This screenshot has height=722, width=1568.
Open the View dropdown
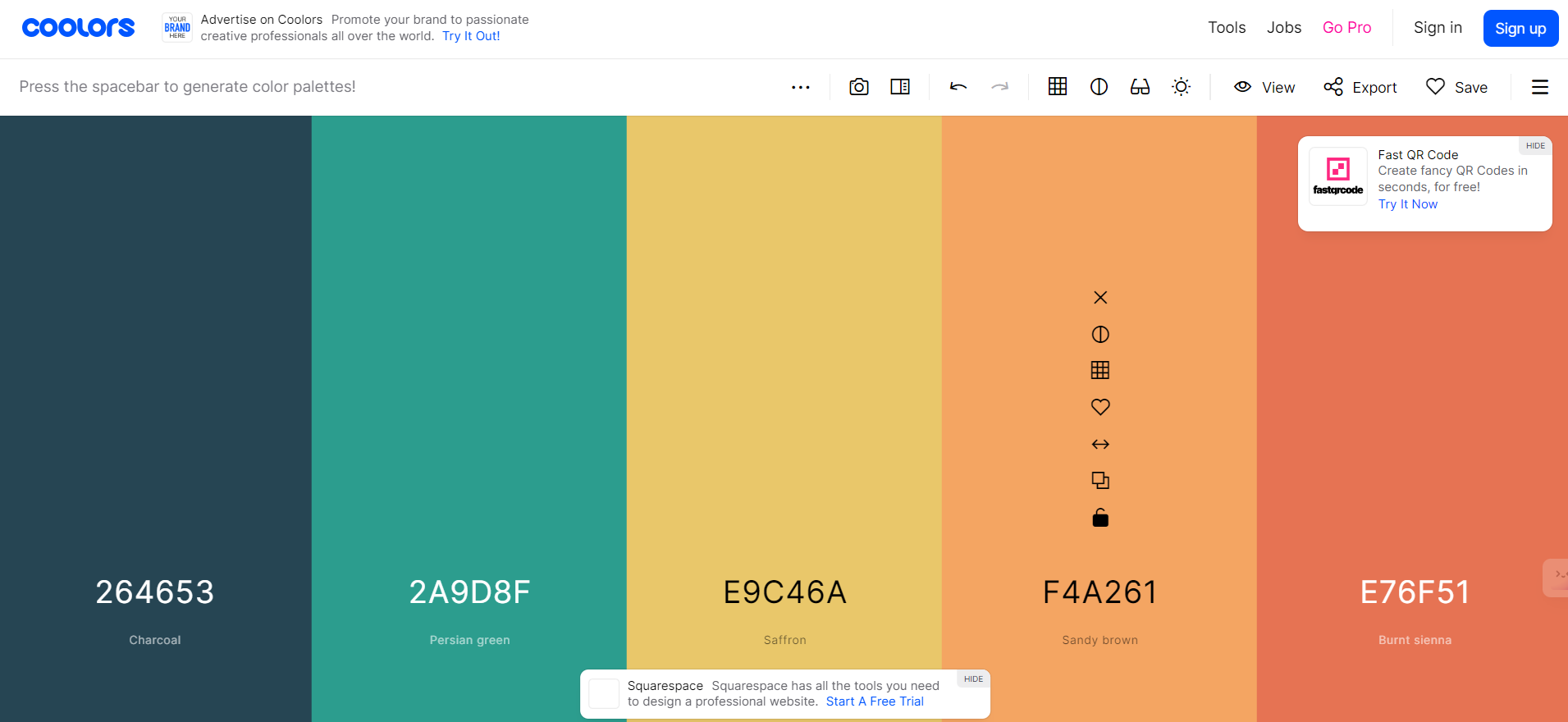tap(1264, 87)
